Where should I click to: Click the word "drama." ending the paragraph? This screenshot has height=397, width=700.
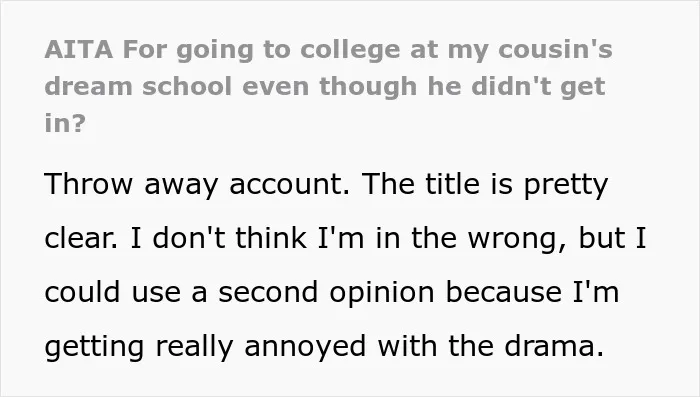(x=554, y=346)
